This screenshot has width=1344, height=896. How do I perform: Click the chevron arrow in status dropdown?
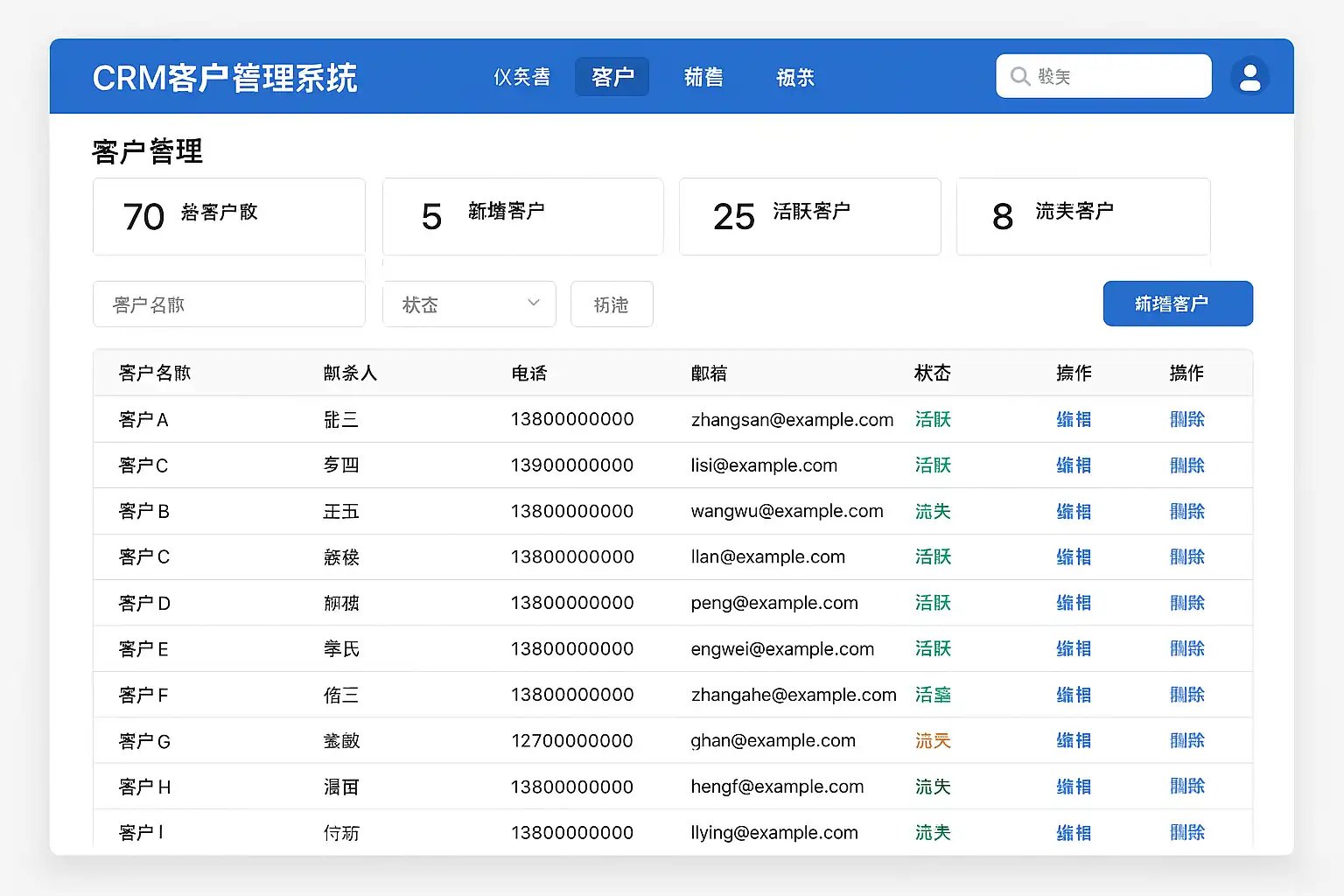coord(533,304)
